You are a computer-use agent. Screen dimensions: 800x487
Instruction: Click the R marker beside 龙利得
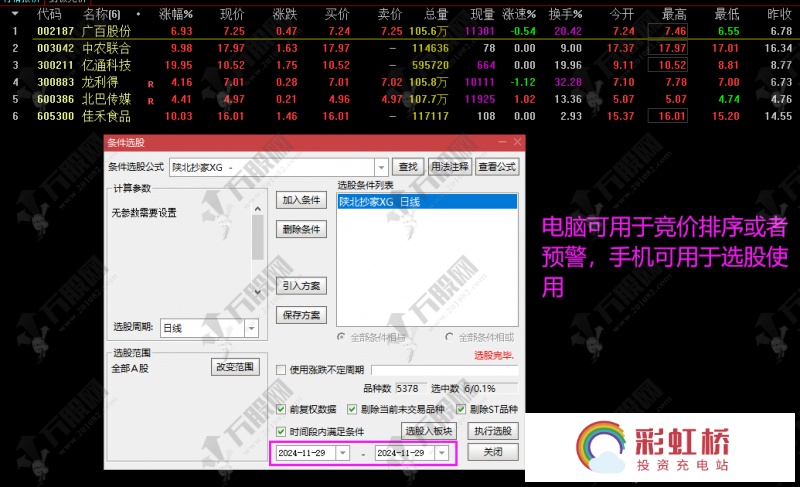[x=150, y=83]
